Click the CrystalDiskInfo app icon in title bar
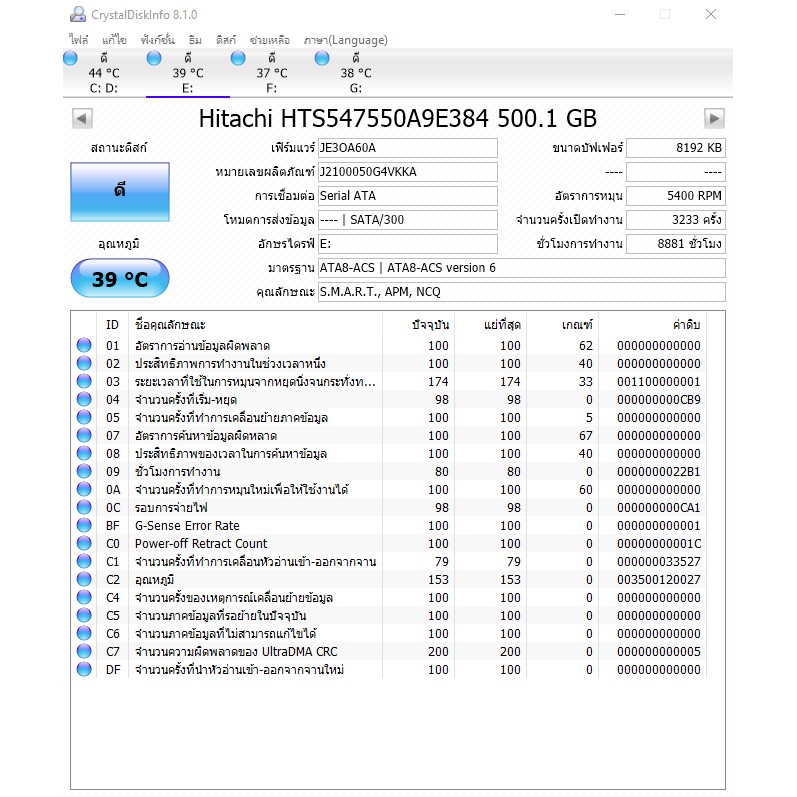 78,15
